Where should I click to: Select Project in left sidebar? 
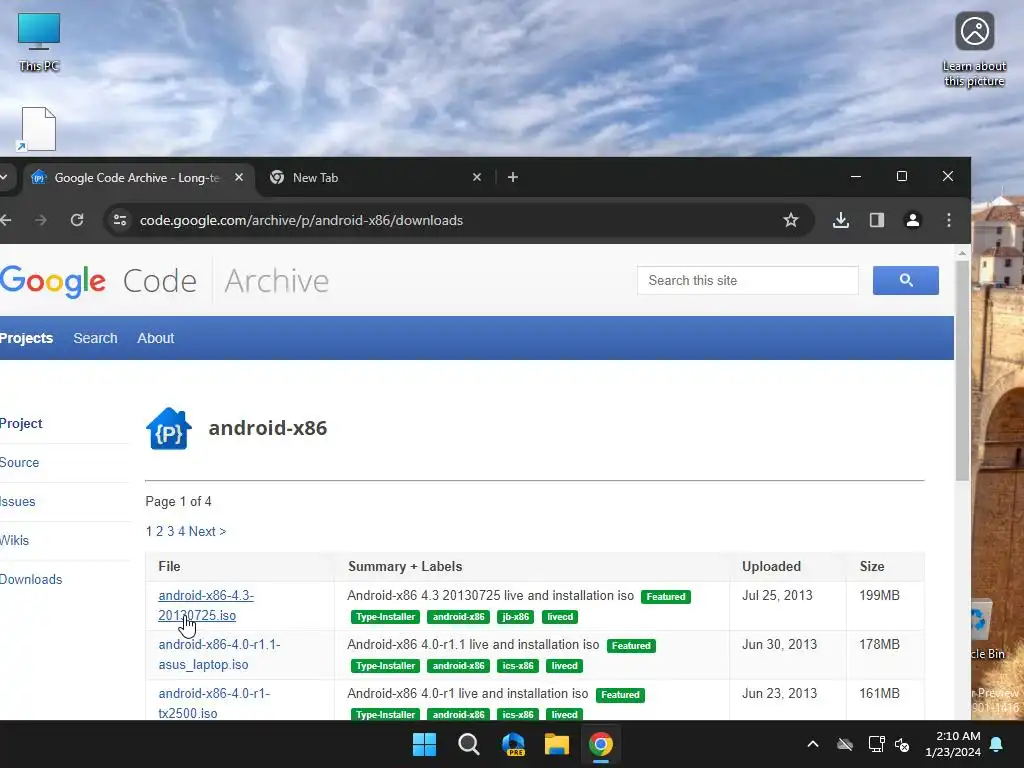(21, 423)
